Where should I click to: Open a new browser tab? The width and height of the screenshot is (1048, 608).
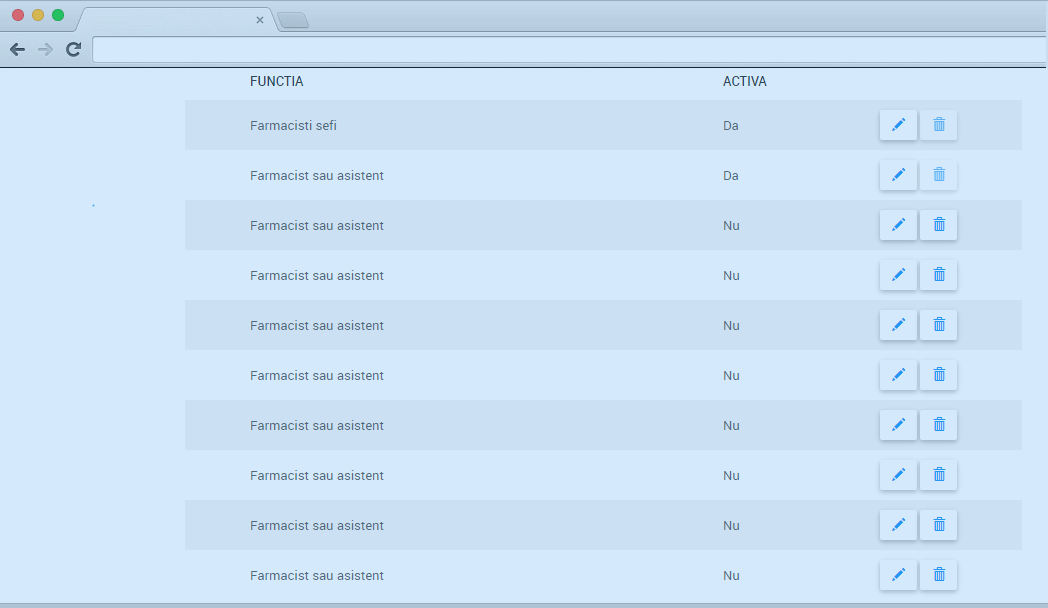click(x=293, y=21)
